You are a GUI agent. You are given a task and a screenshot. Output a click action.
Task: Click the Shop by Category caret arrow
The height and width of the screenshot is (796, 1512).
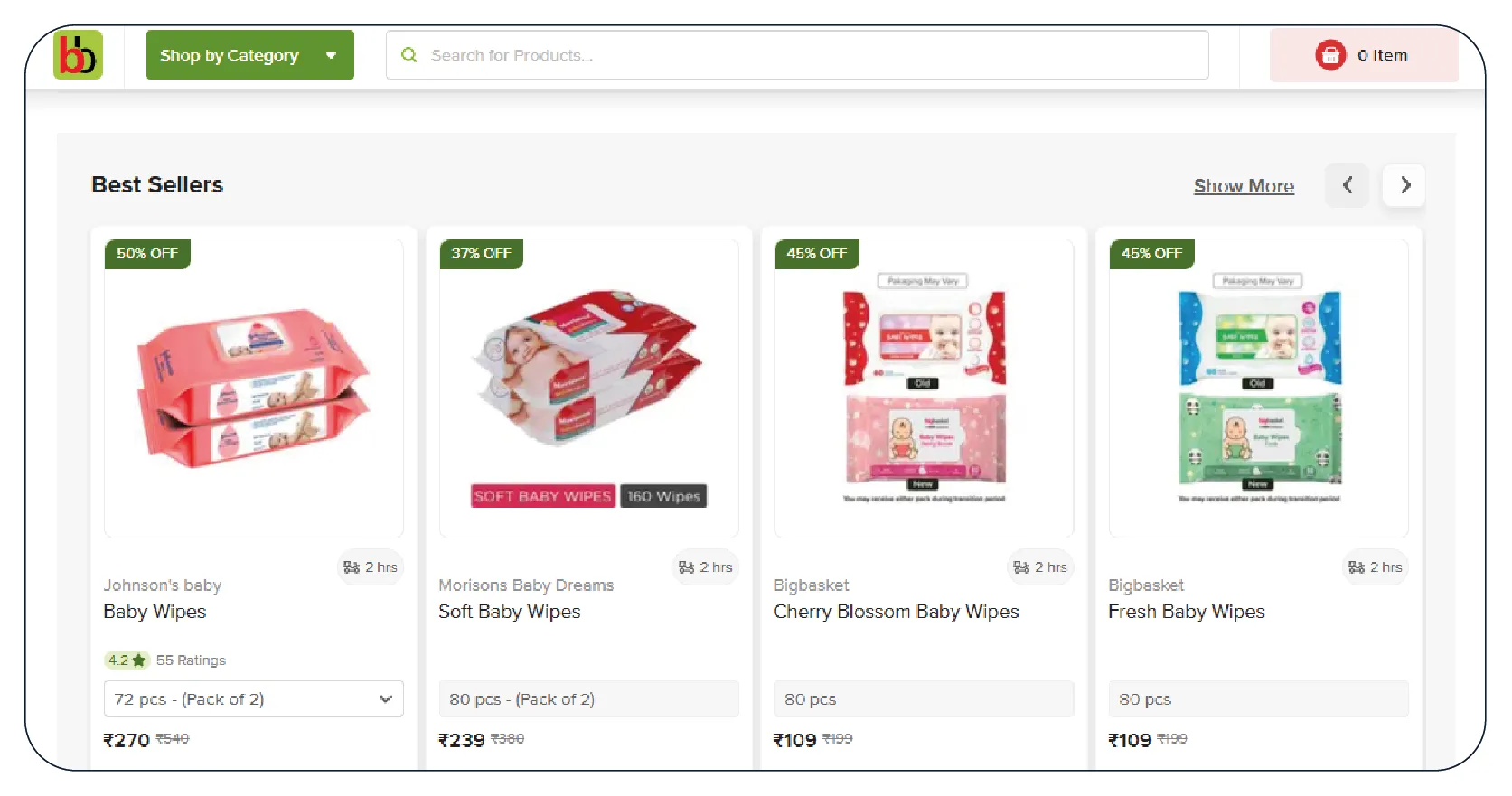[332, 55]
